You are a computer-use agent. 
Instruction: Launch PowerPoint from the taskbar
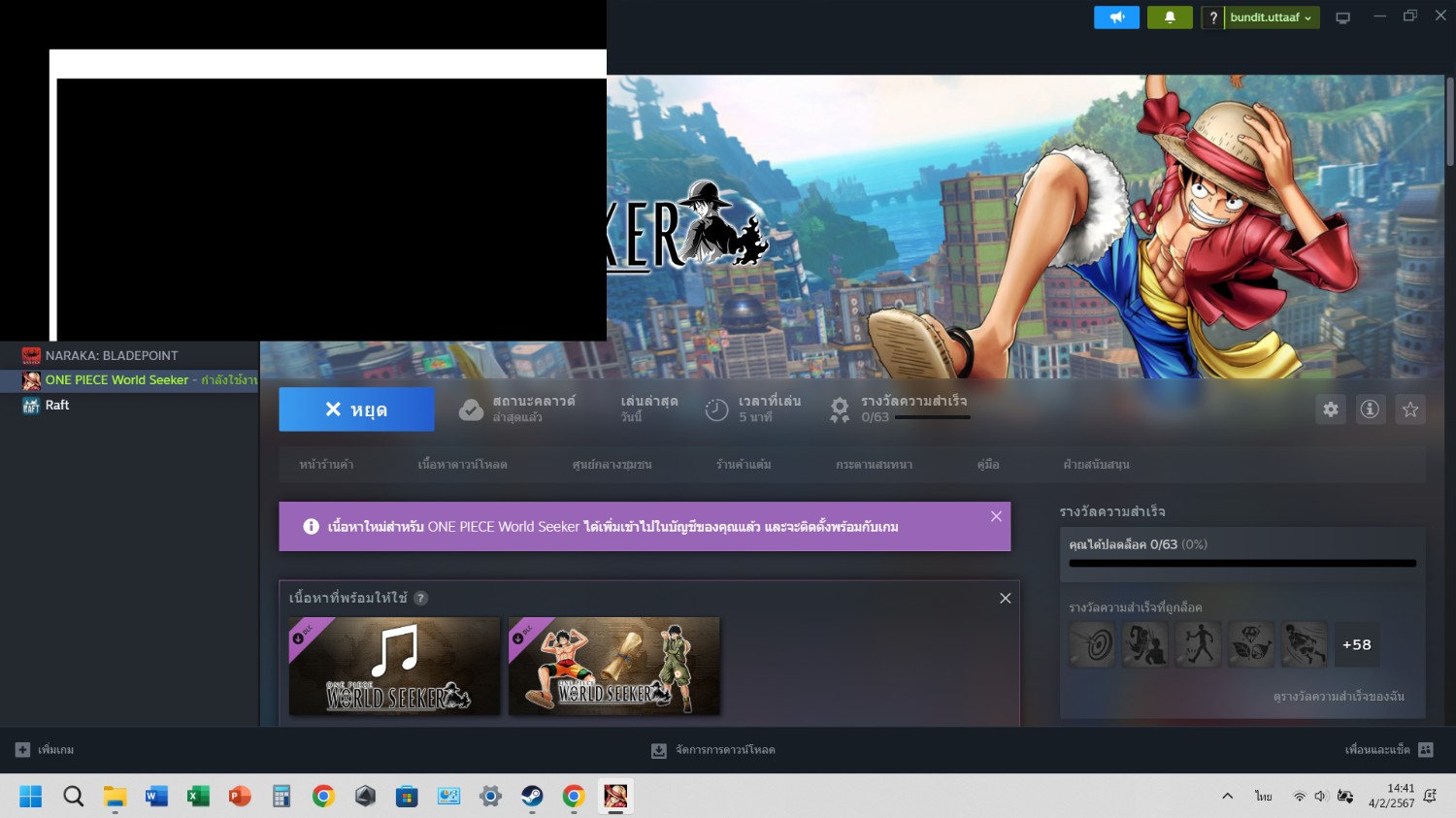pos(240,797)
